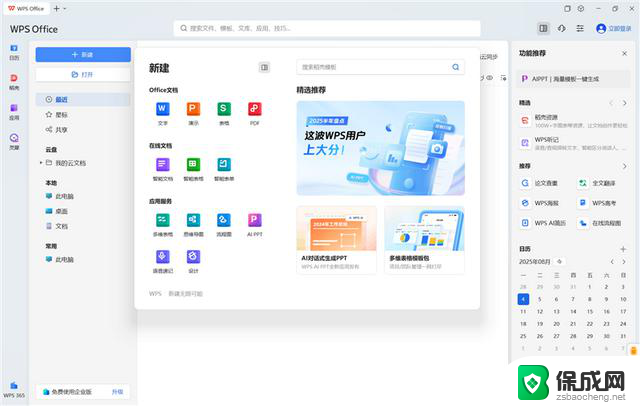Open the green 智能表格 icon

(x=193, y=164)
